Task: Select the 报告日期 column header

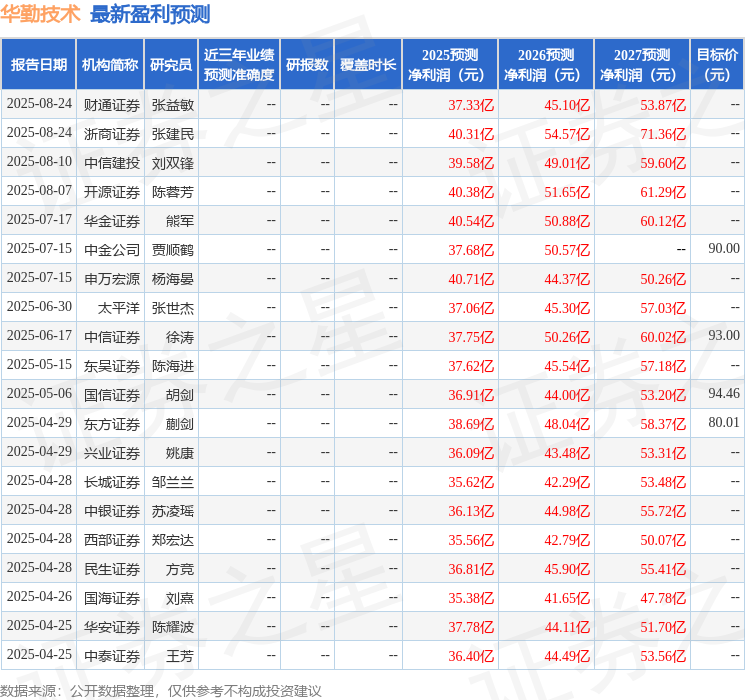Action: point(38,65)
